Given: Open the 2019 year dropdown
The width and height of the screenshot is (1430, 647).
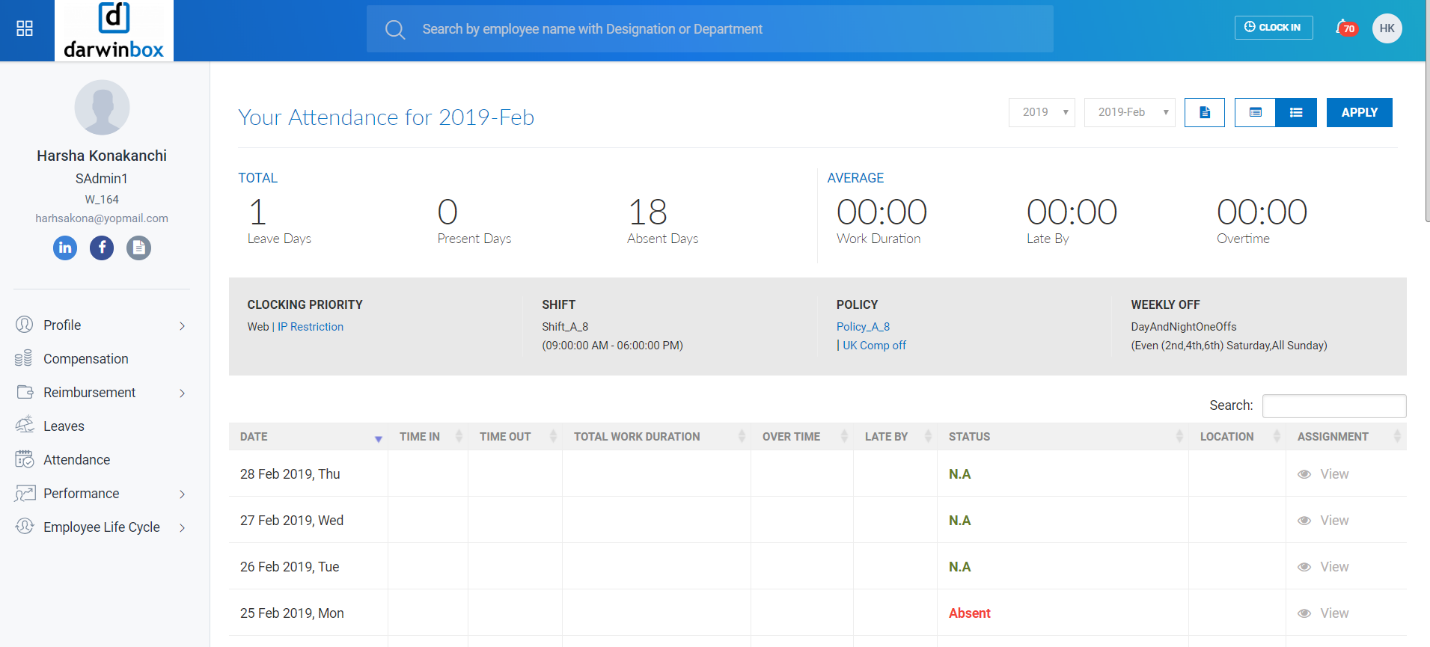Looking at the screenshot, I should pos(1041,113).
